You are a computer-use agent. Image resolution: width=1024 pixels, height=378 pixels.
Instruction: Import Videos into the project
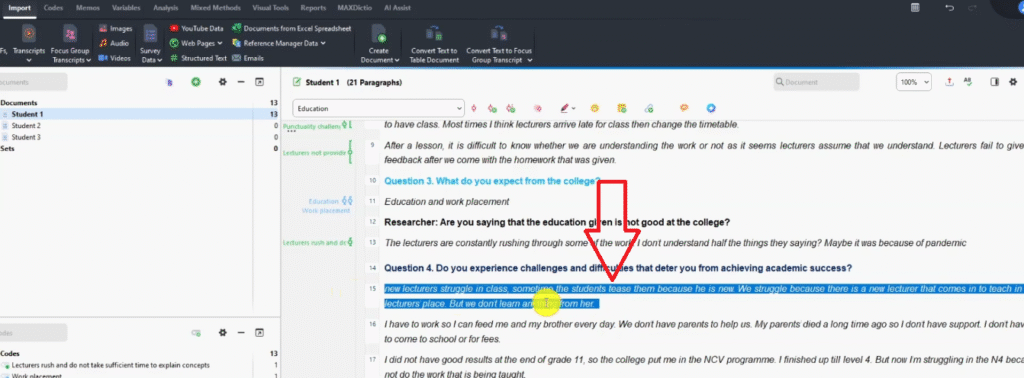[115, 58]
